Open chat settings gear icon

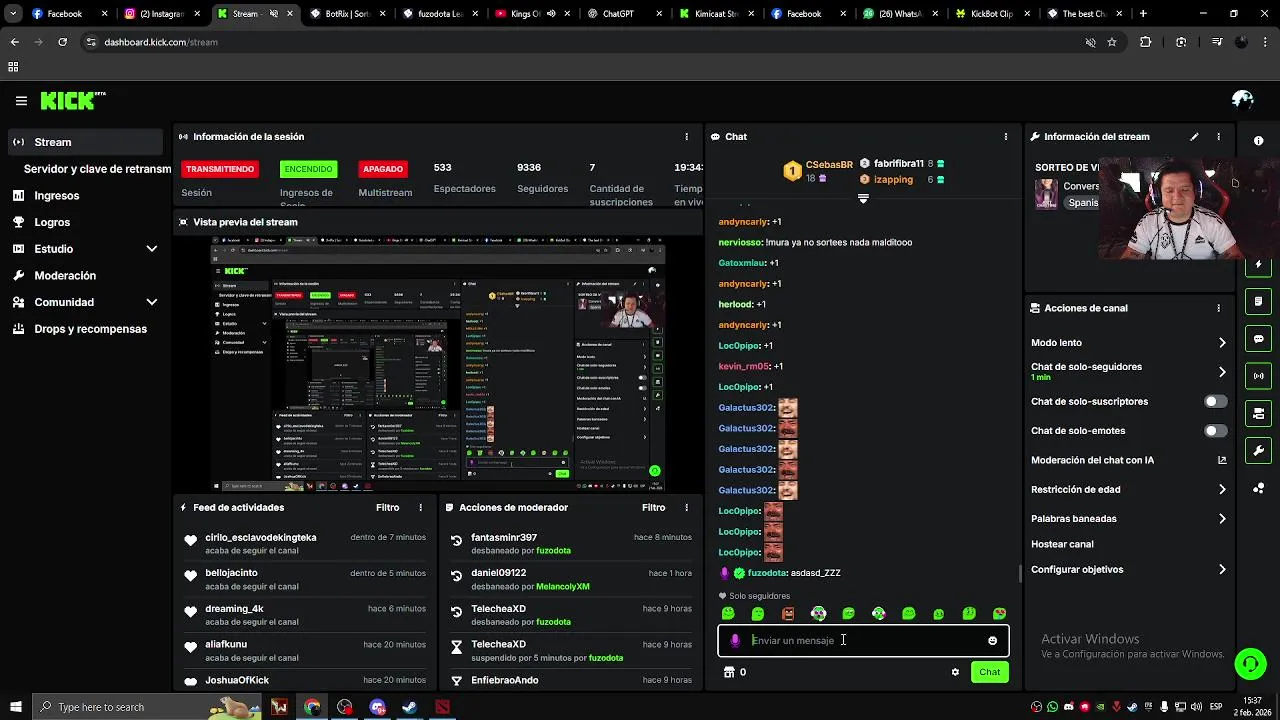[x=955, y=672]
